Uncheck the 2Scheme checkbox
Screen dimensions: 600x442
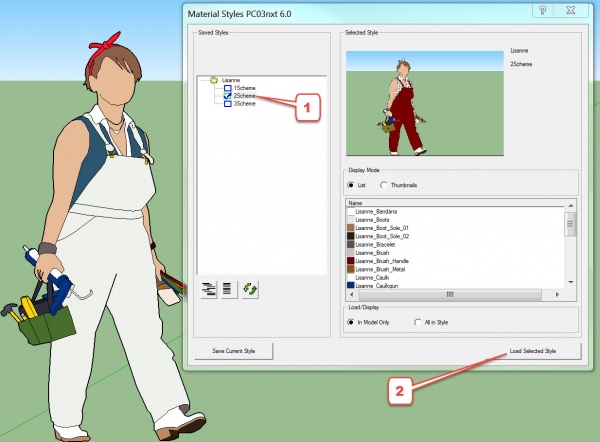[x=228, y=96]
